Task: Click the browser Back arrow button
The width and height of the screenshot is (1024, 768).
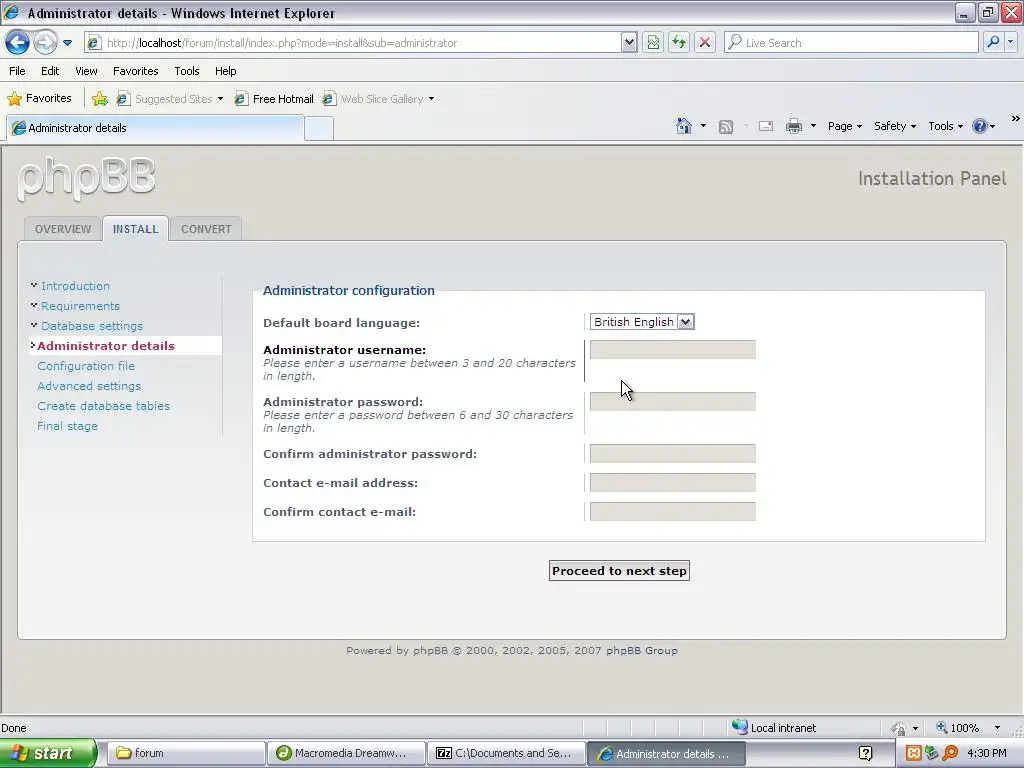Action: pos(18,42)
